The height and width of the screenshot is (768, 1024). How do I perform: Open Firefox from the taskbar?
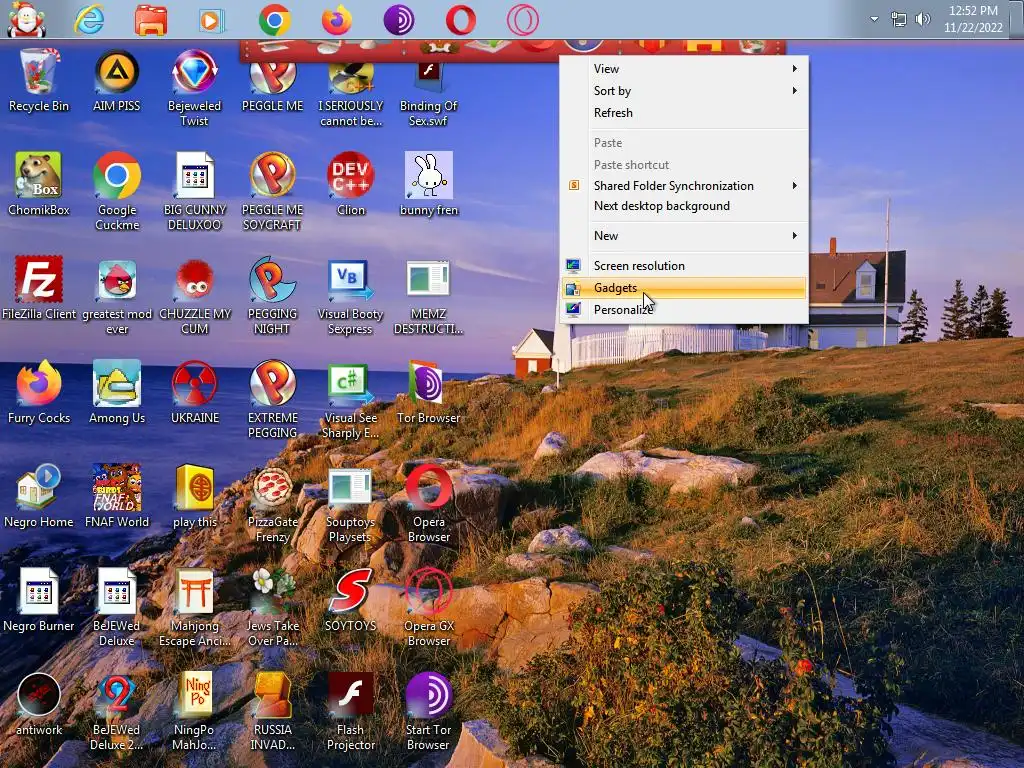pyautogui.click(x=336, y=20)
